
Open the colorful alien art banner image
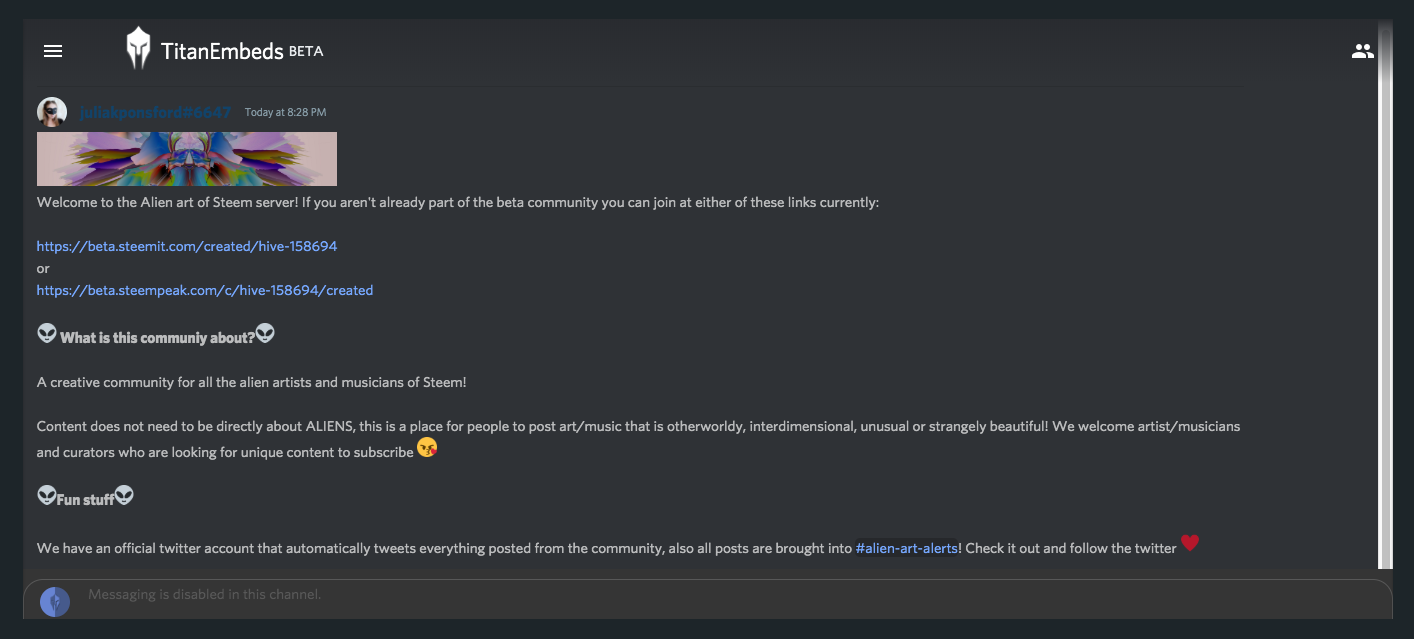[x=187, y=159]
